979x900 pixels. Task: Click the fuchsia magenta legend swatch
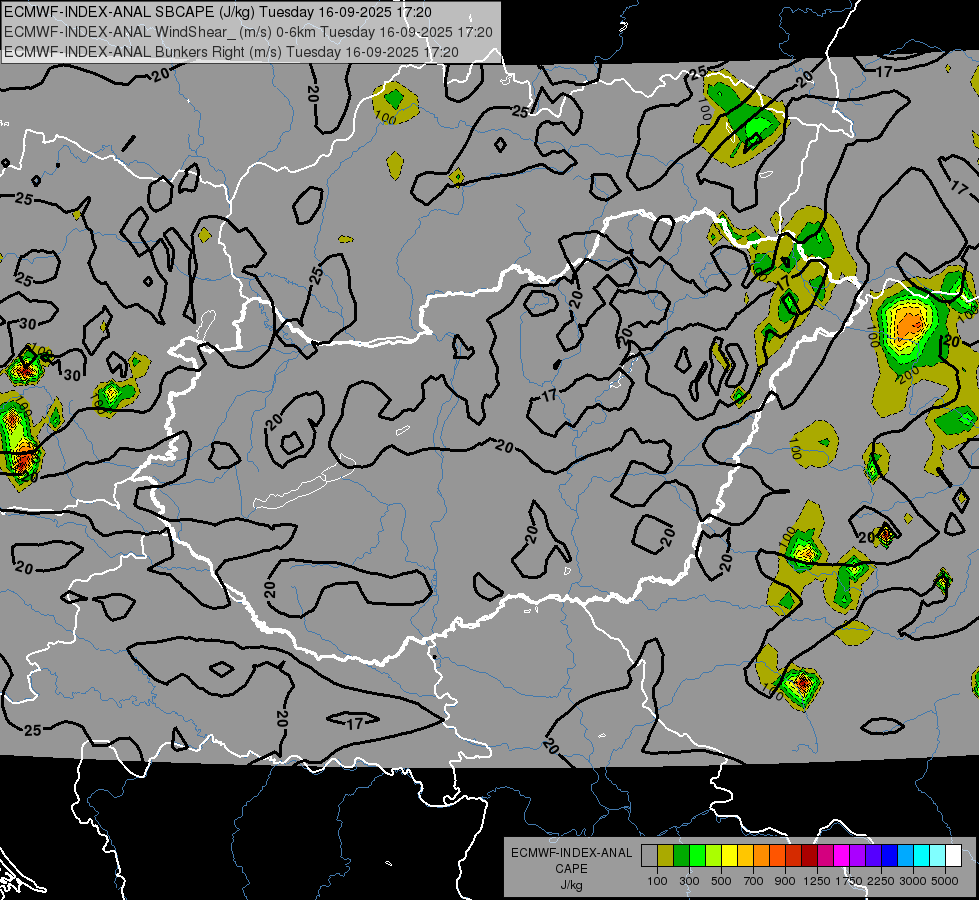[x=842, y=856]
